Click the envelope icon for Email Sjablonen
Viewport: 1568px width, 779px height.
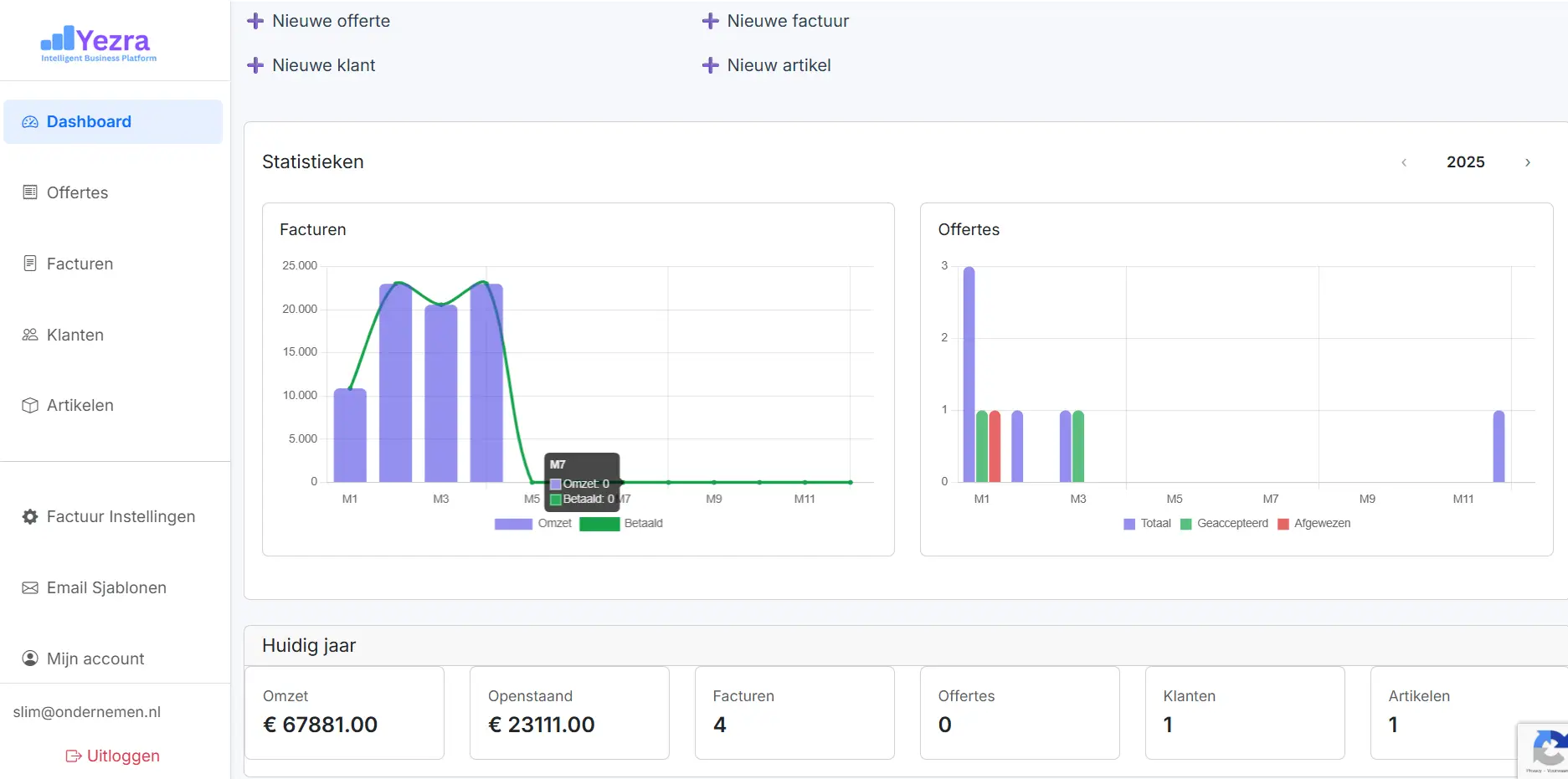click(29, 587)
